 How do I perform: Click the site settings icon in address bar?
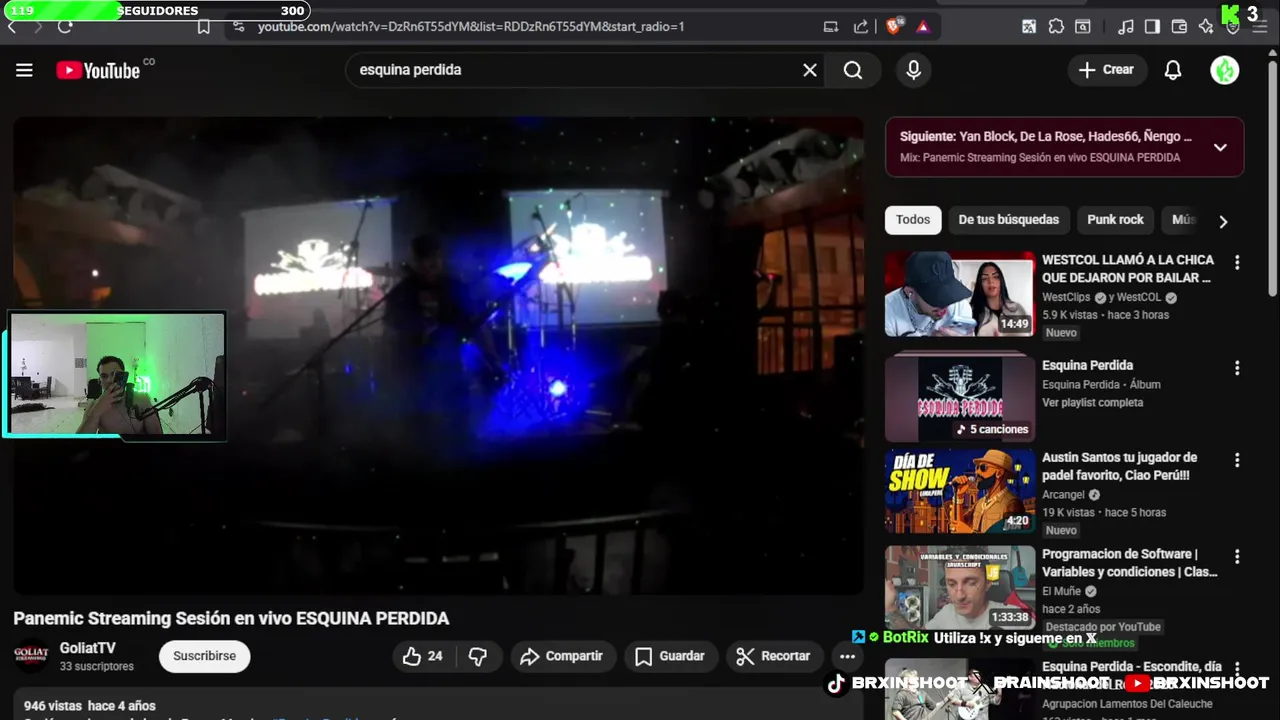point(237,27)
